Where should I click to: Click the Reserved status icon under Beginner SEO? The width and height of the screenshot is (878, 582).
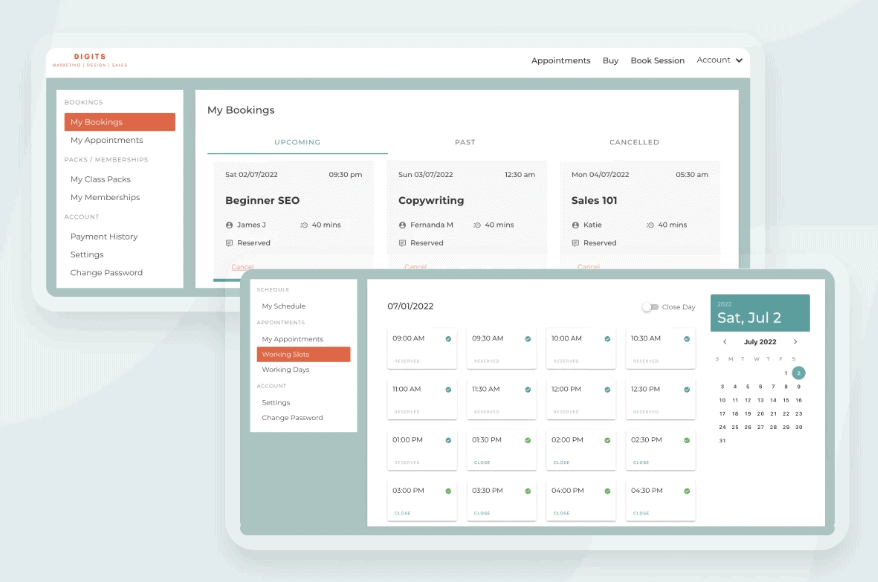pos(229,243)
